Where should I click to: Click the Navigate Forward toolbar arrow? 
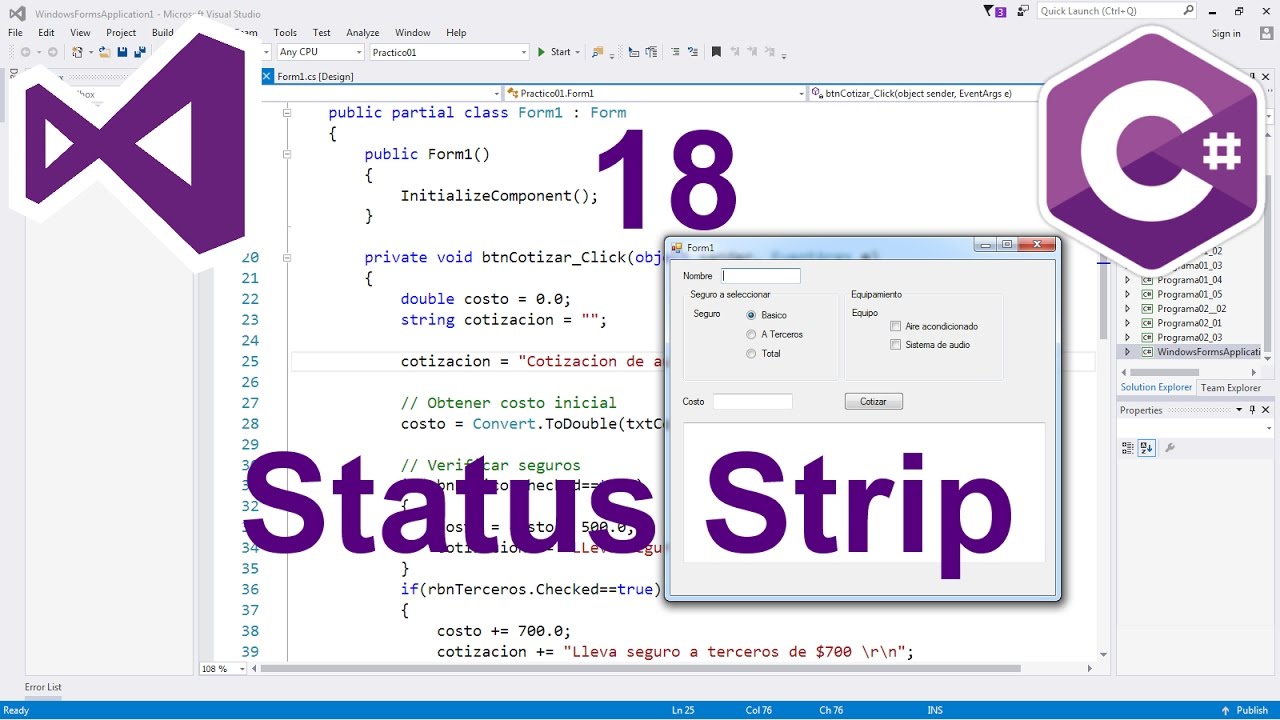click(51, 52)
